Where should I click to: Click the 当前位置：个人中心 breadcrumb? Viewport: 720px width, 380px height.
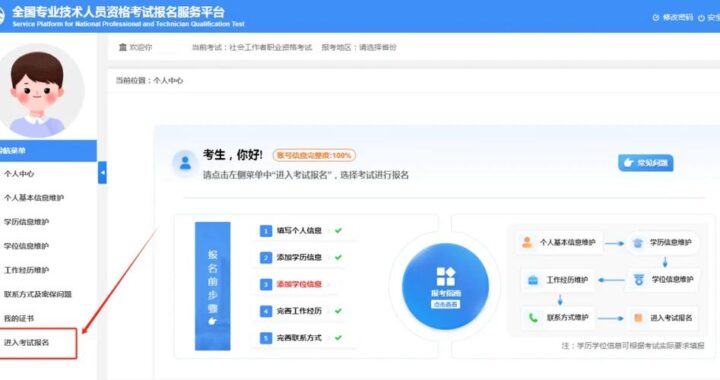(x=149, y=80)
